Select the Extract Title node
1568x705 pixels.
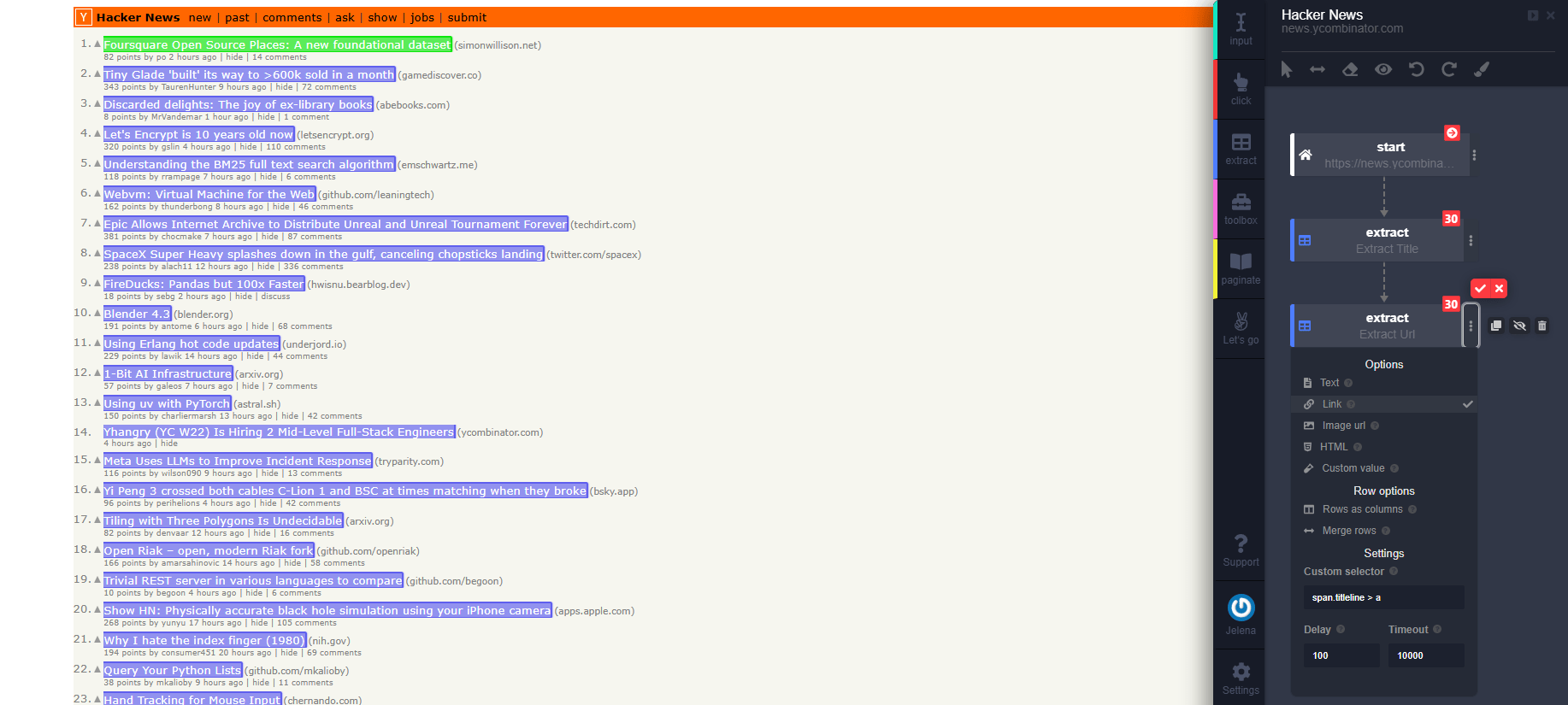(1377, 240)
